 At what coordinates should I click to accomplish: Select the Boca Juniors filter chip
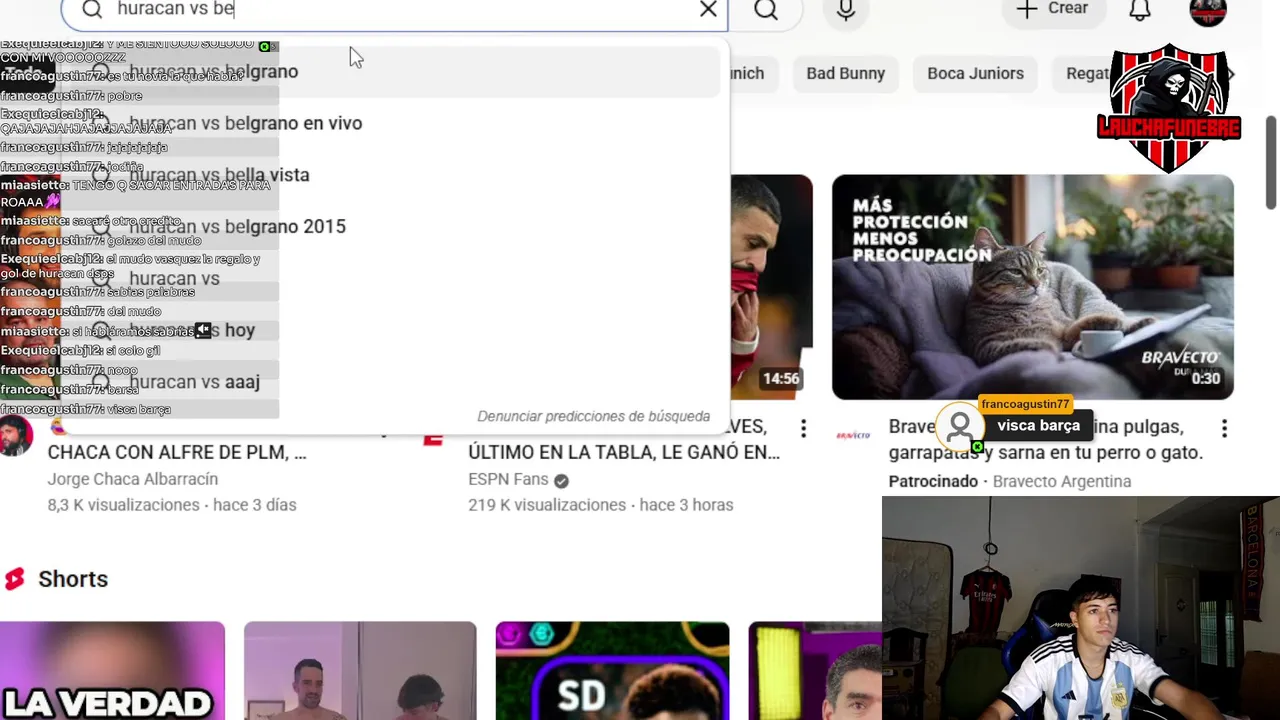[x=975, y=73]
